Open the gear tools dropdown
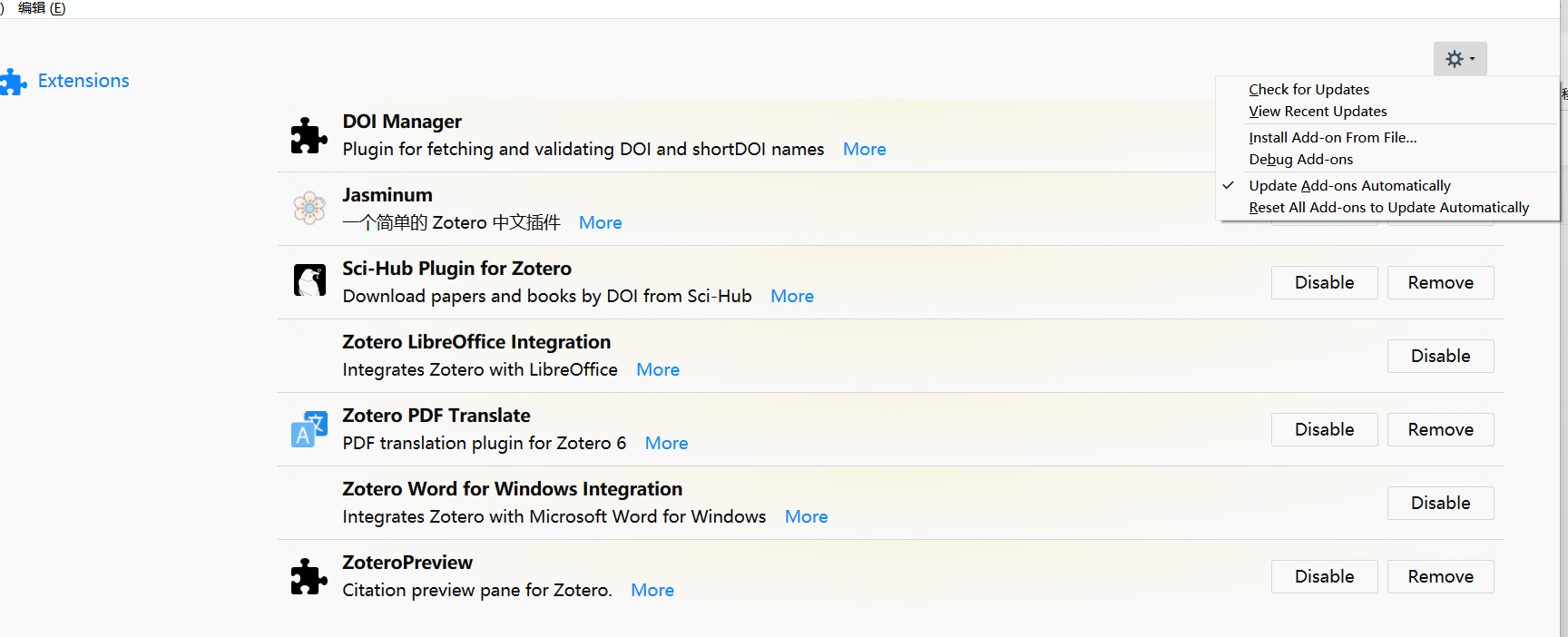This screenshot has height=637, width=1568. click(1460, 59)
